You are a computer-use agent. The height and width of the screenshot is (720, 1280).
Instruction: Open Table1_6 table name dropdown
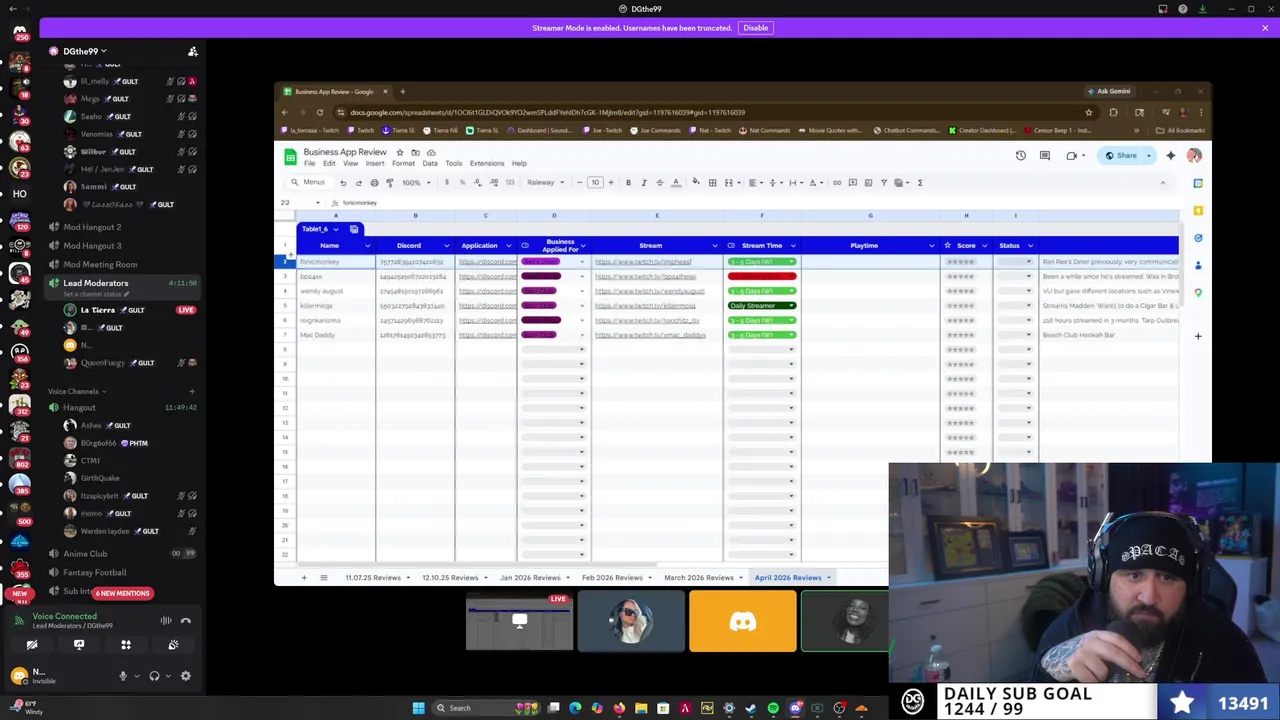(x=335, y=230)
